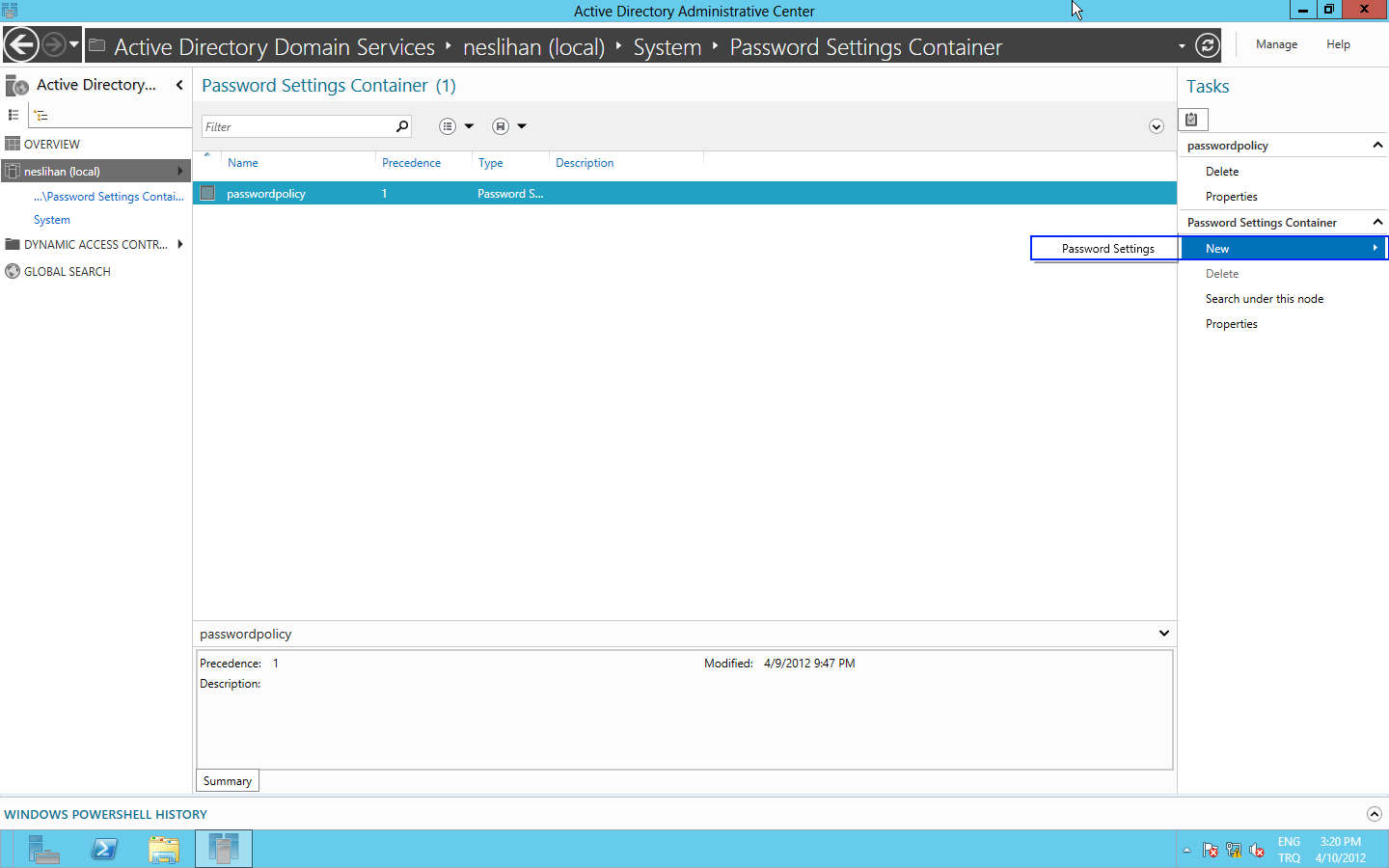
Task: Open Properties under Password Settings Container tasks
Action: 1232,324
